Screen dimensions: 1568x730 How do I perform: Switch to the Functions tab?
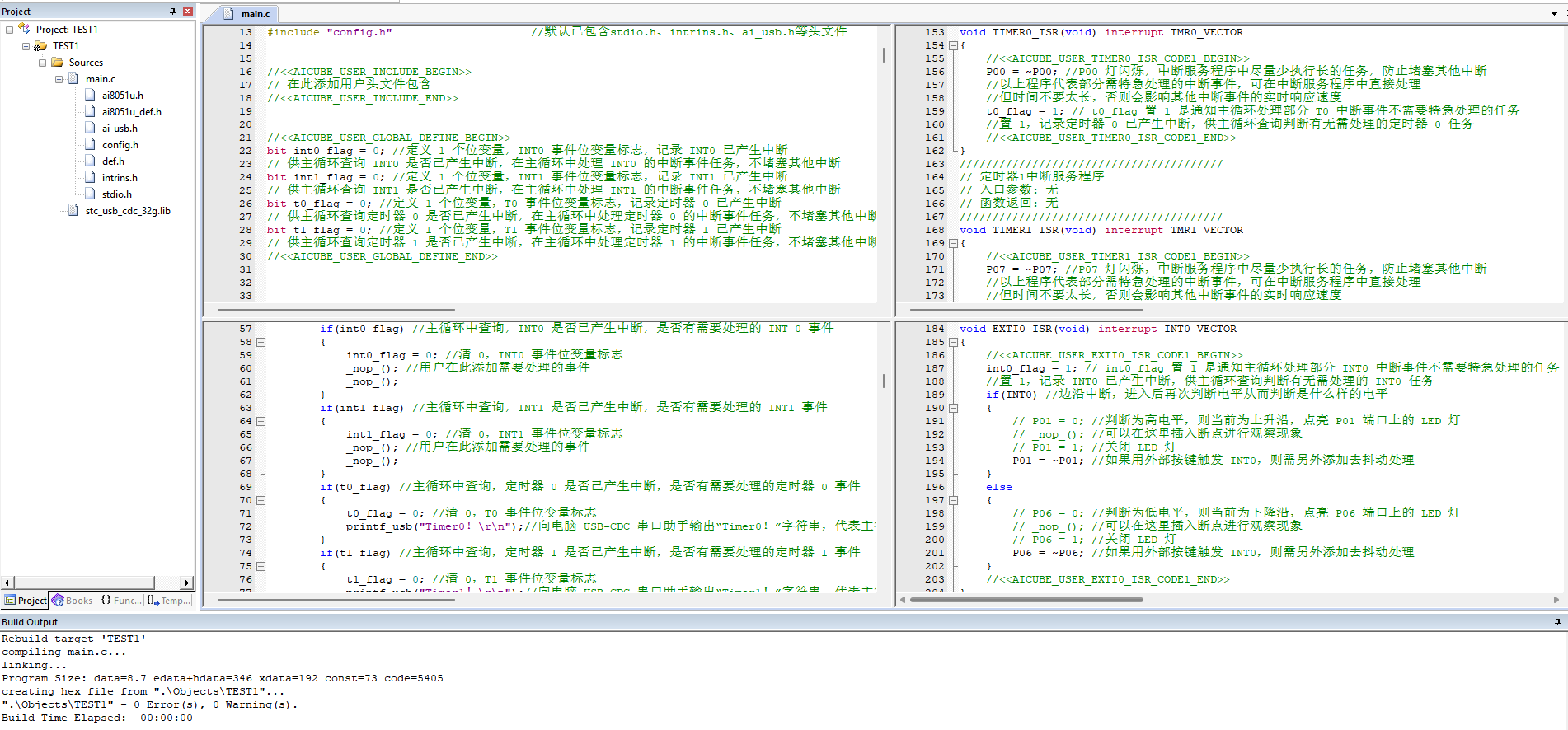(120, 601)
